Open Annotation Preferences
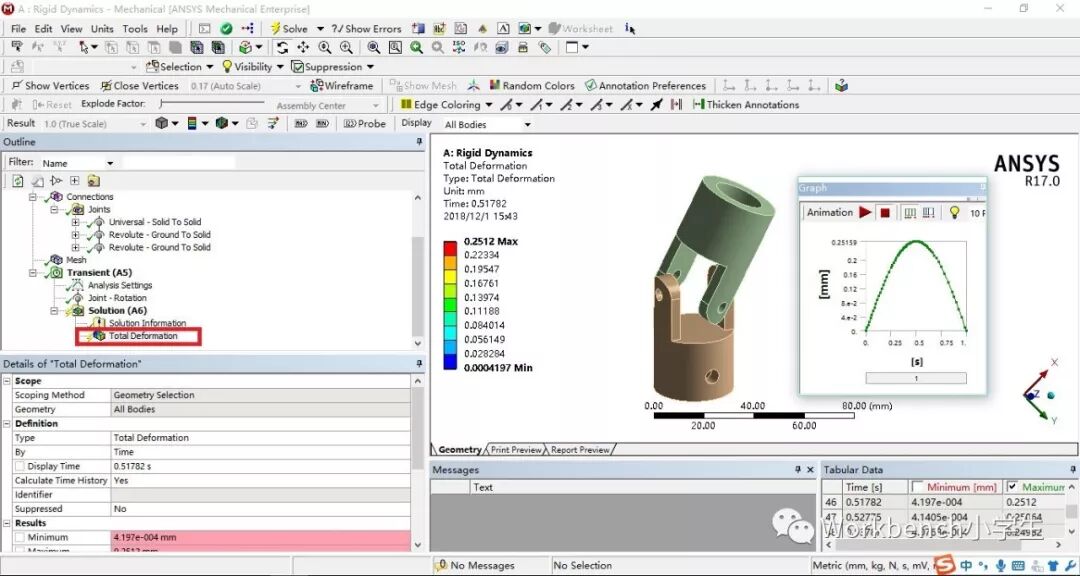Viewport: 1080px width, 576px height. (590, 85)
